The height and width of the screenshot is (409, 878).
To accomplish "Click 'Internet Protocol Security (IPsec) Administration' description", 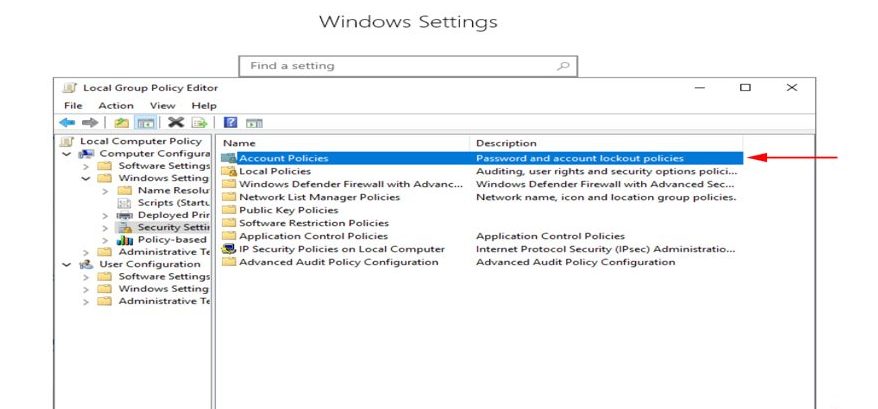I will tap(605, 249).
